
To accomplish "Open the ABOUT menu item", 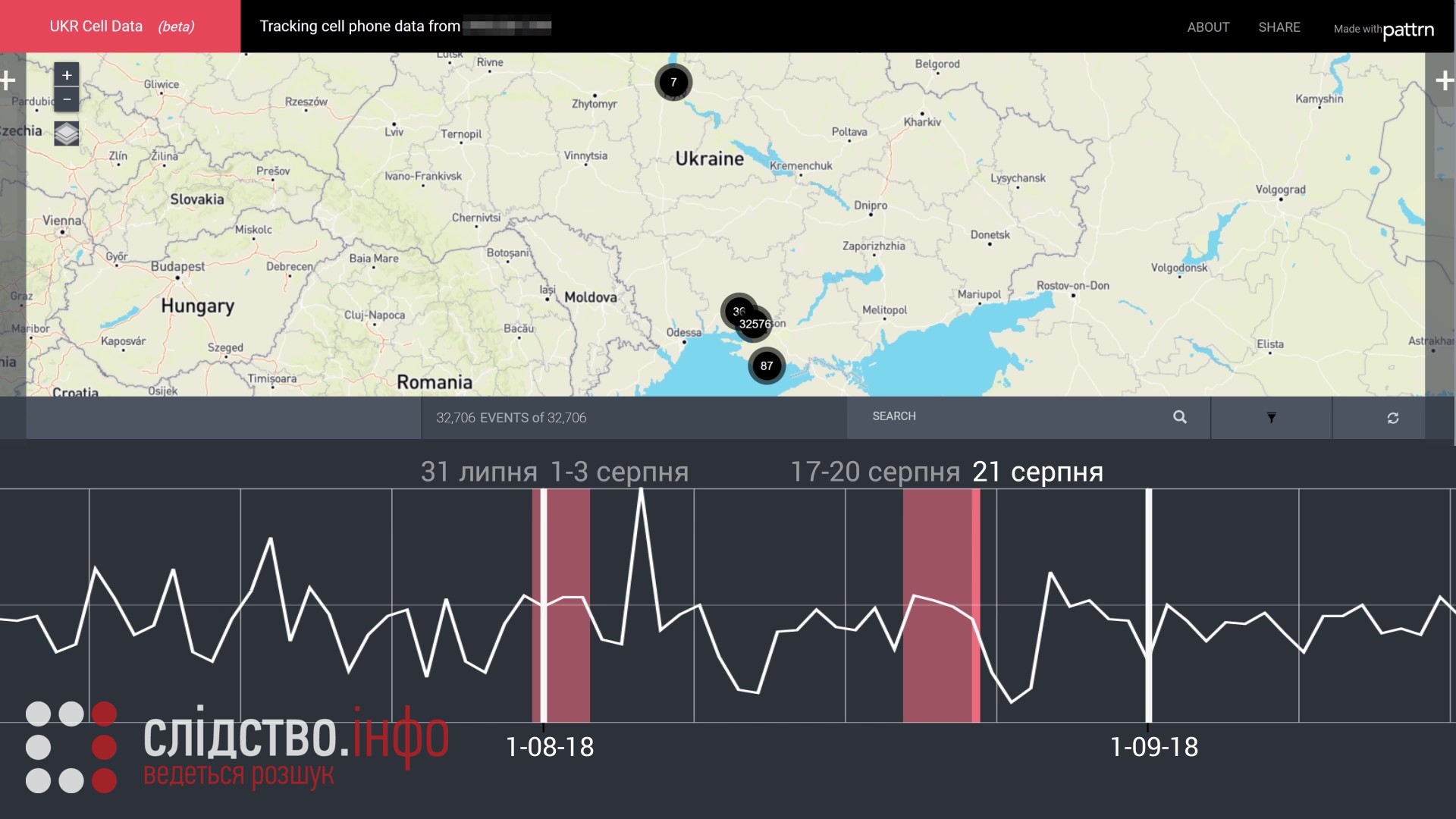I will (x=1208, y=27).
